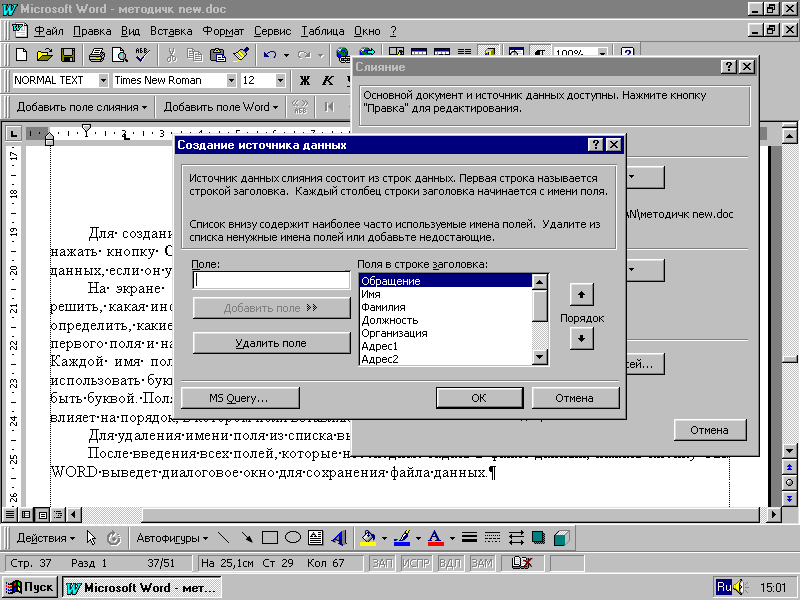Click the Format Painter brush icon
Screen dimensions: 800x600
[241, 55]
